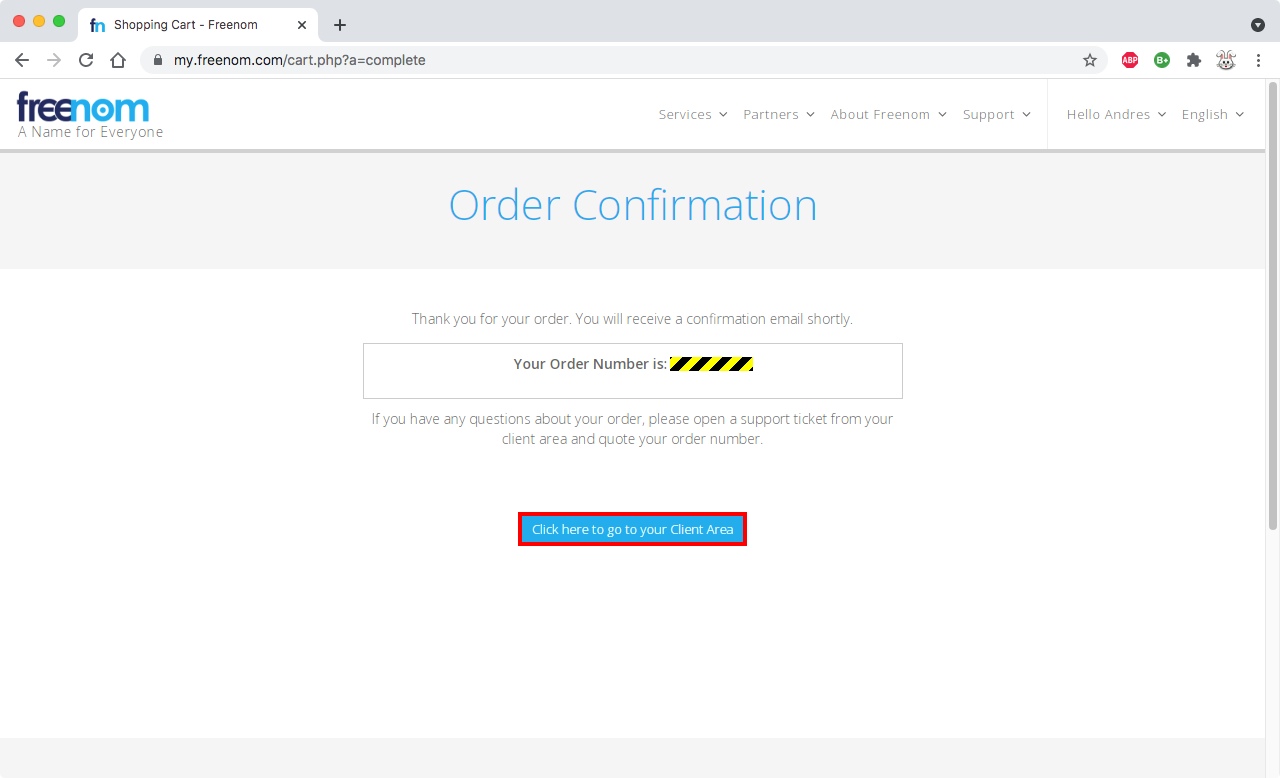Reload the current page
The width and height of the screenshot is (1280, 778).
point(86,60)
